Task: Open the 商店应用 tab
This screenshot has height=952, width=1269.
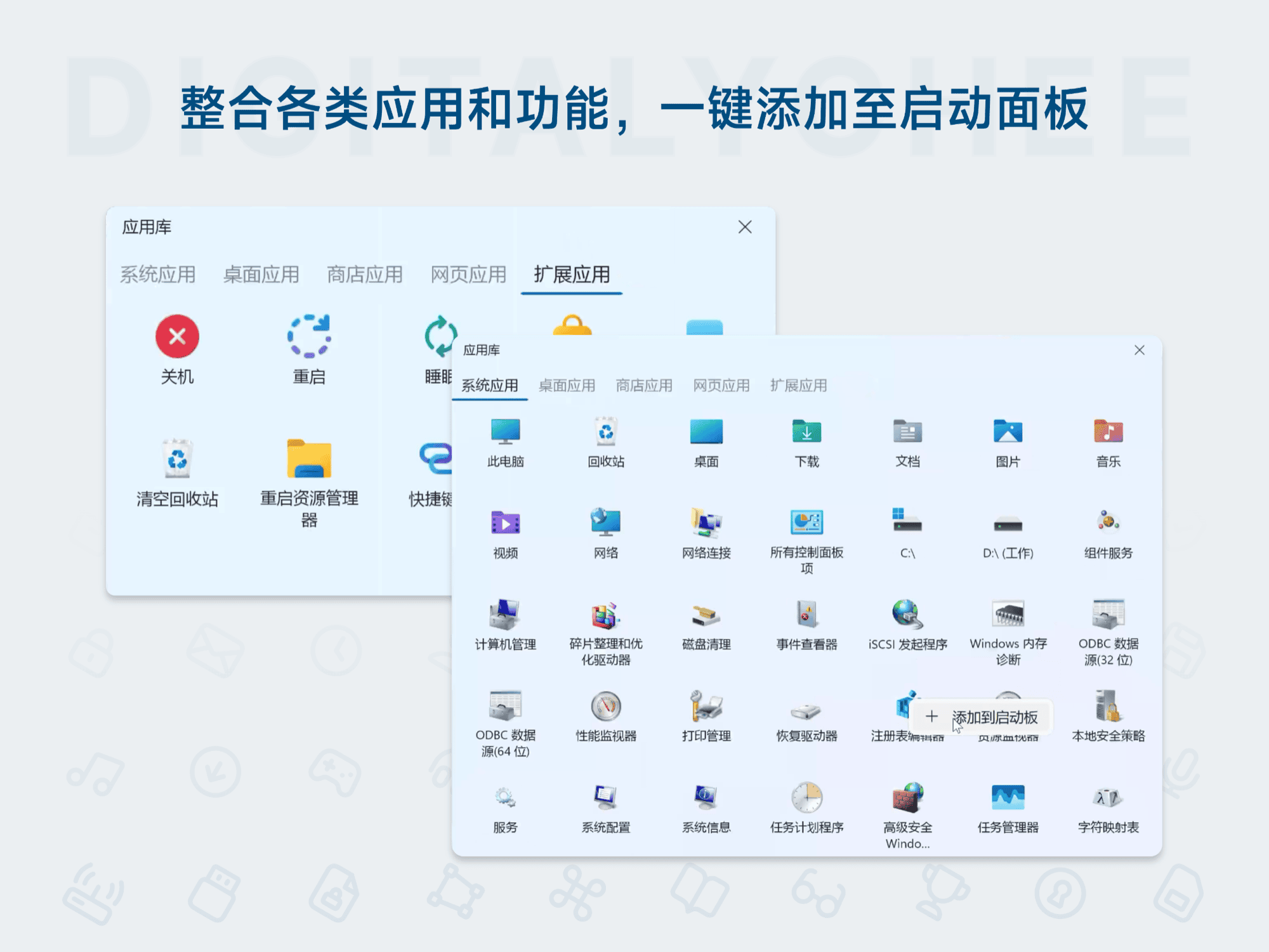Action: [643, 385]
